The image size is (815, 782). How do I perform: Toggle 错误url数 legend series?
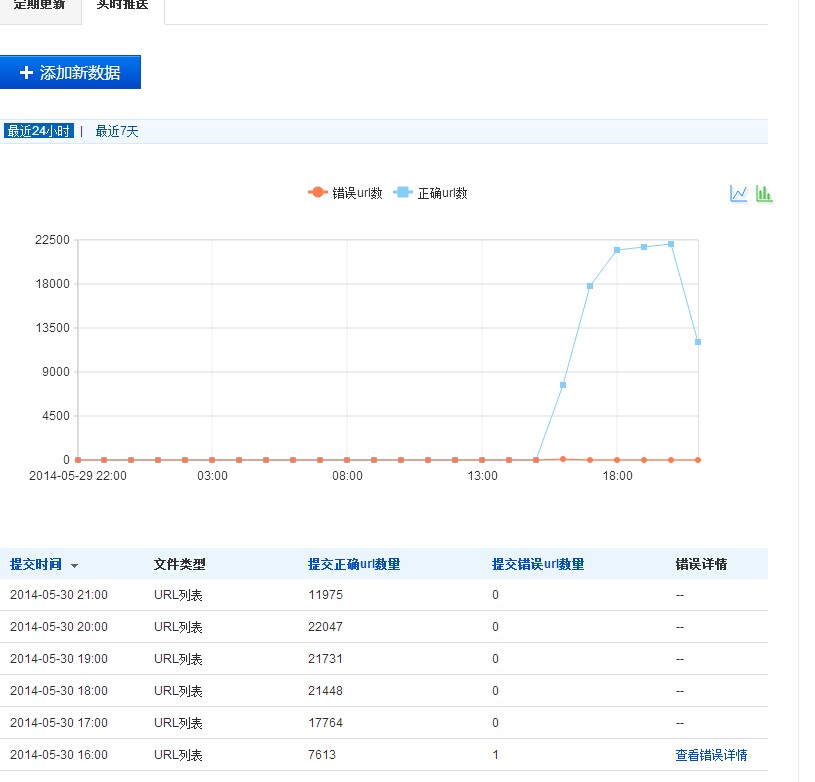click(345, 193)
